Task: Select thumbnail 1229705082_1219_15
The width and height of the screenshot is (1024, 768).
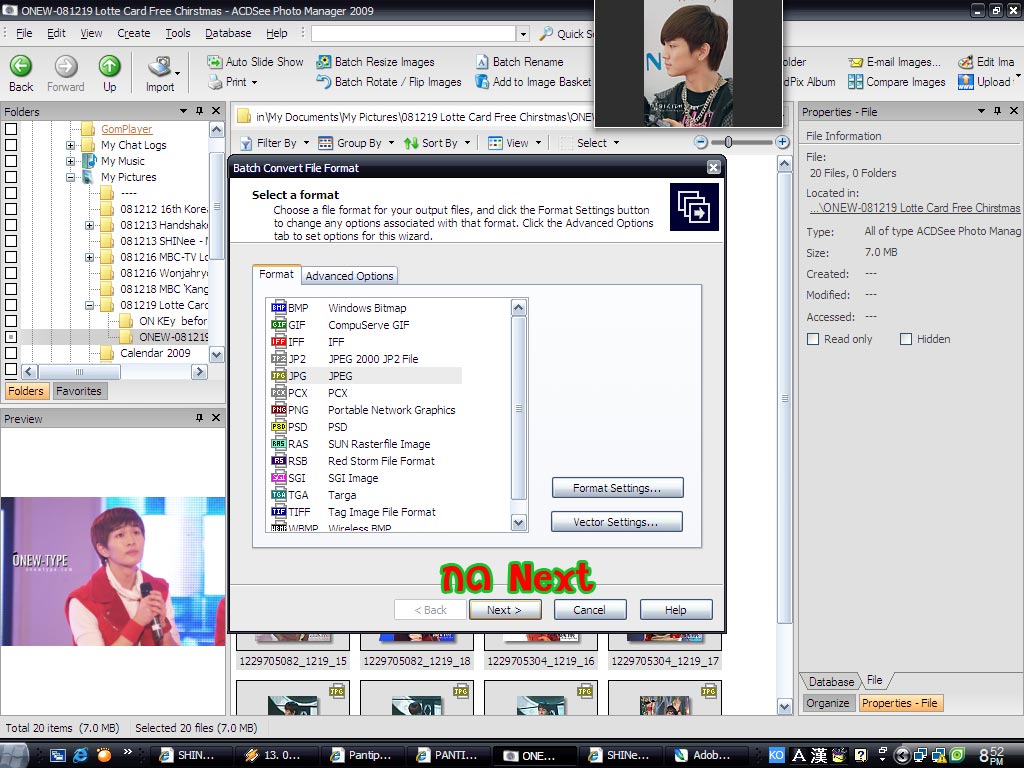Action: click(x=293, y=651)
